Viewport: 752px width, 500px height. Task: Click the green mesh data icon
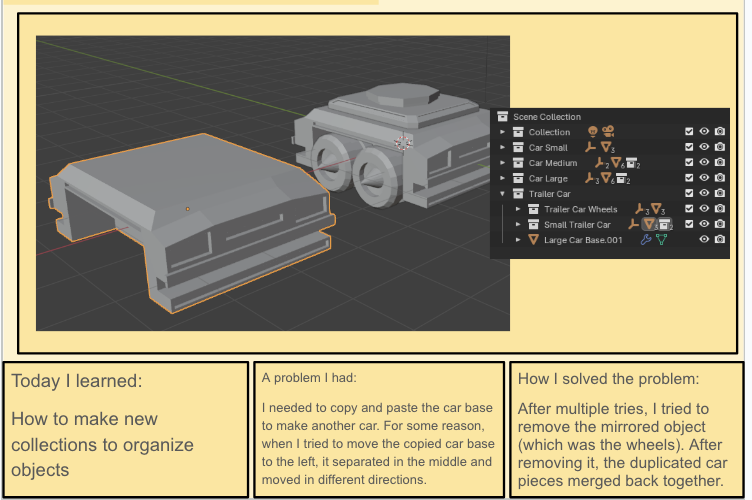point(661,239)
